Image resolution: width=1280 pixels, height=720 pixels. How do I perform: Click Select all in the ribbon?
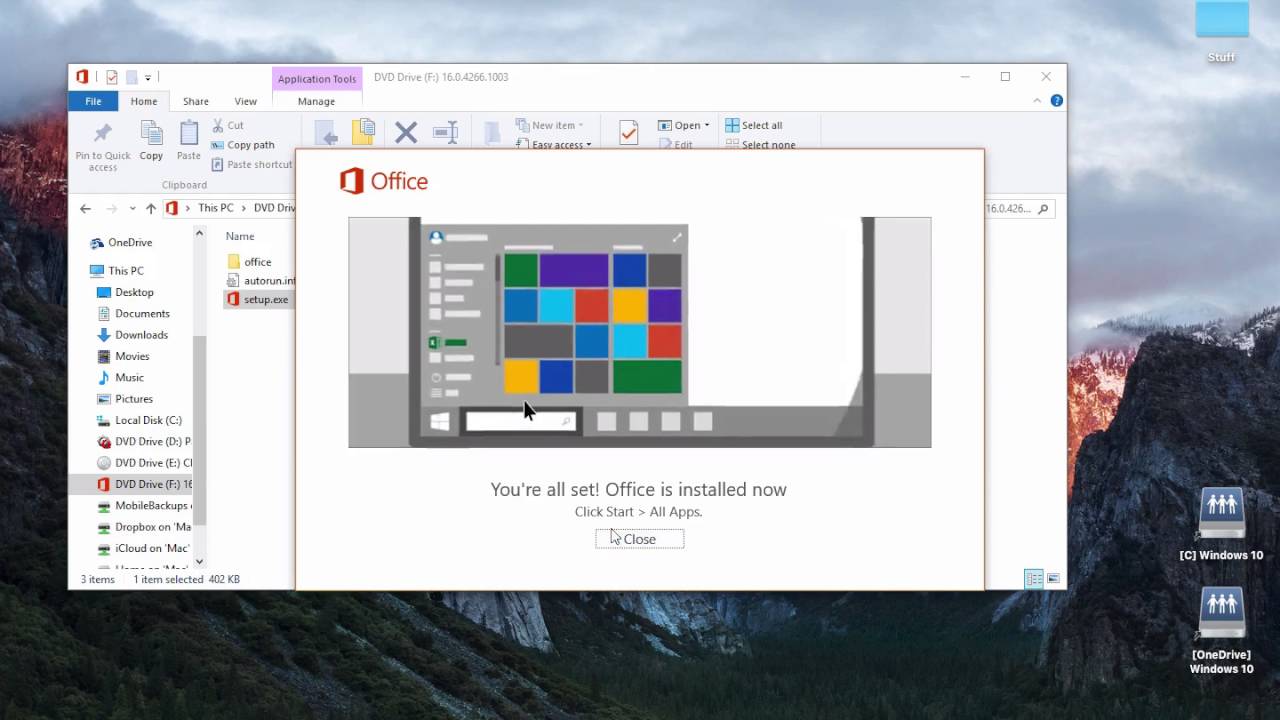point(754,125)
